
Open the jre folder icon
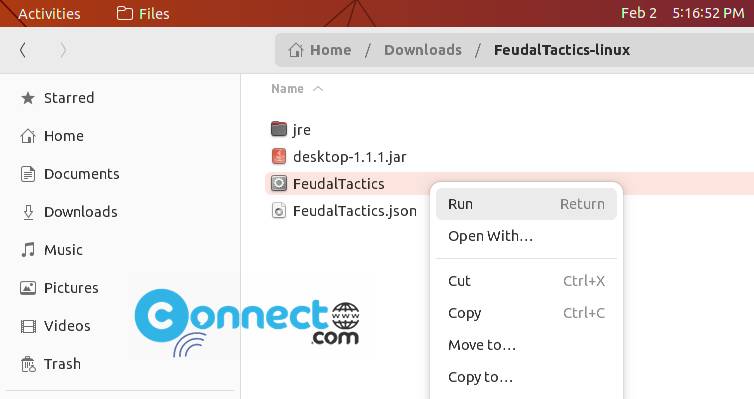point(279,129)
